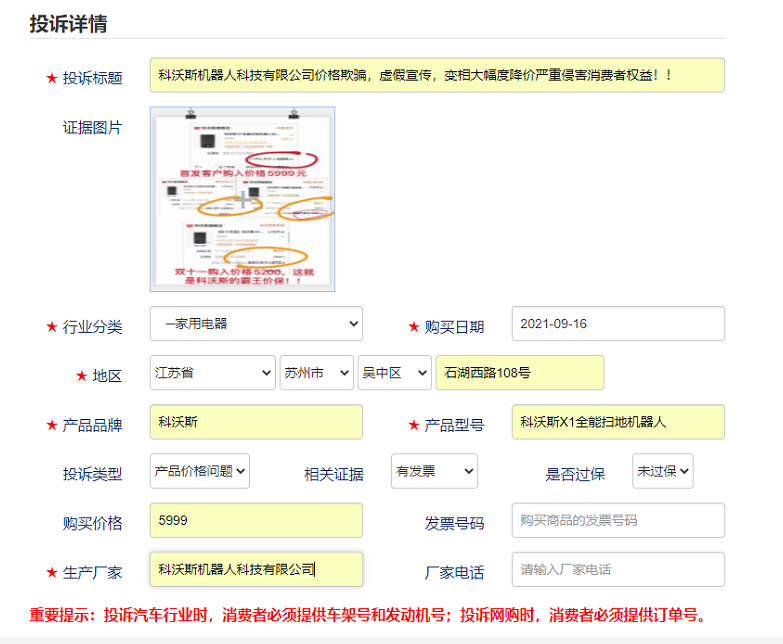The width and height of the screenshot is (783, 644).
Task: Click the 投诉标题 field label
Action: coord(92,78)
